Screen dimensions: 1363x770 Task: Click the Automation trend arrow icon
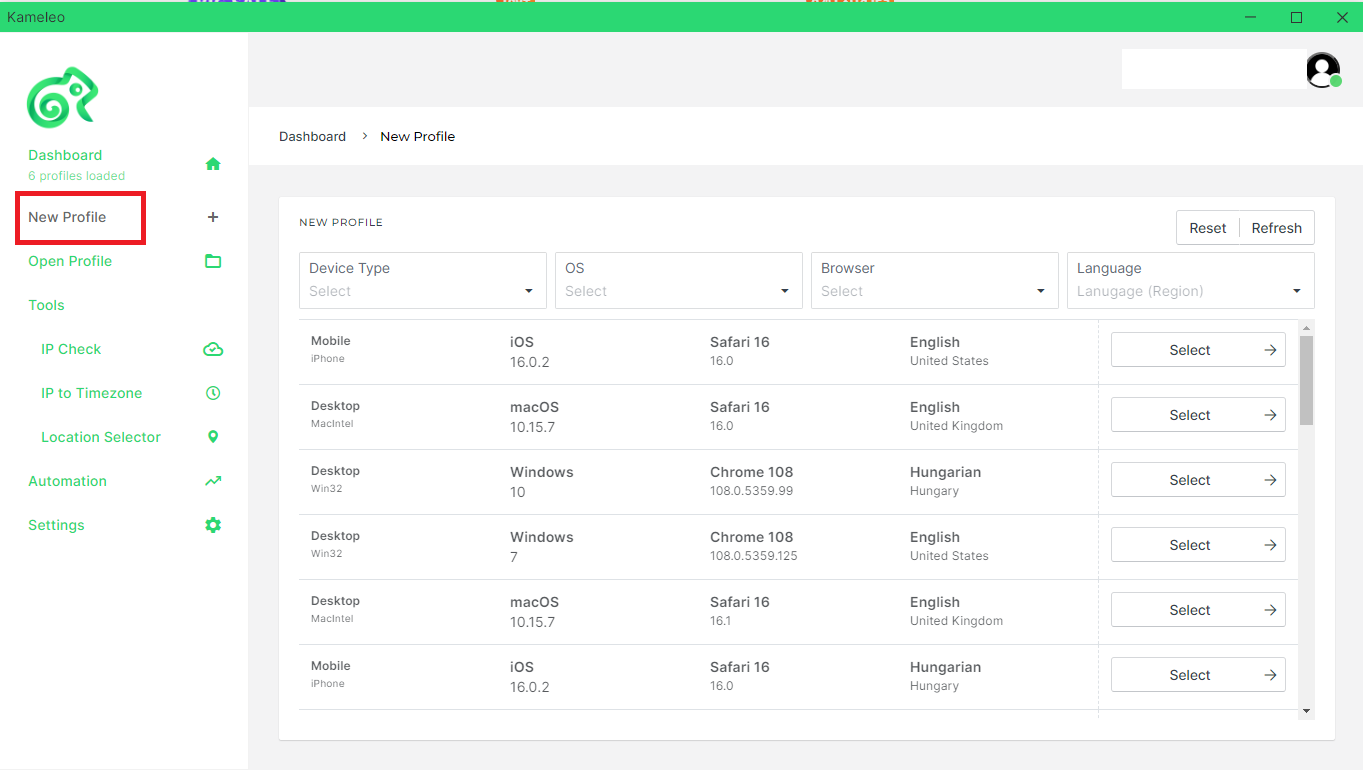213,481
